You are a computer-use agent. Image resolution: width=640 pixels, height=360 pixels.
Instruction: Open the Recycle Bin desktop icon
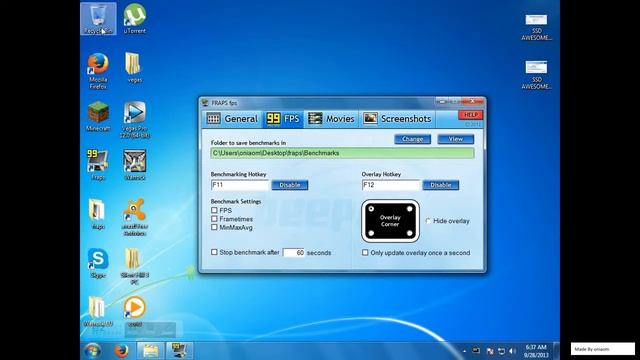tap(98, 18)
